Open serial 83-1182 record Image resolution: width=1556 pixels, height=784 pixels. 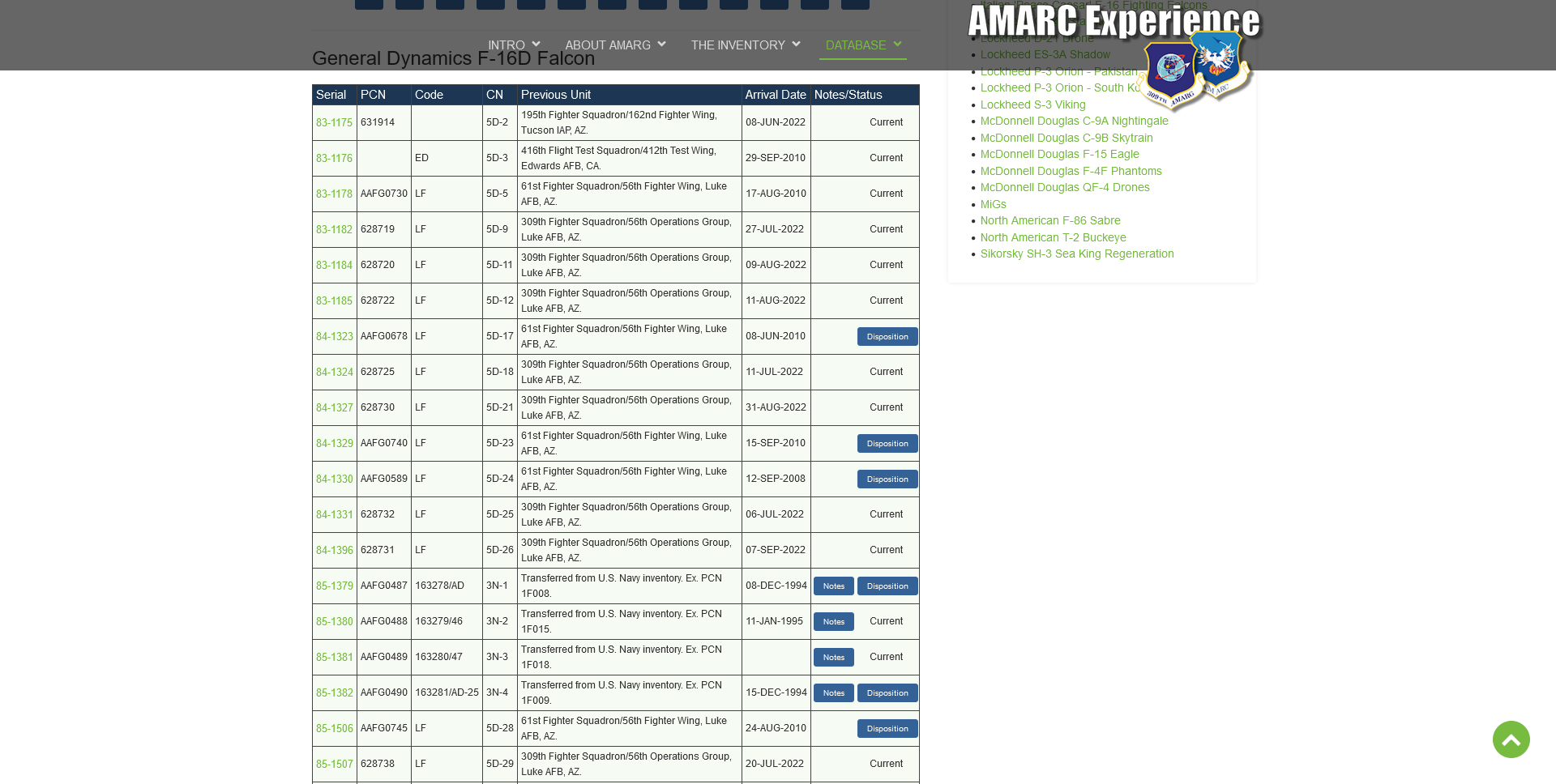pyautogui.click(x=334, y=229)
